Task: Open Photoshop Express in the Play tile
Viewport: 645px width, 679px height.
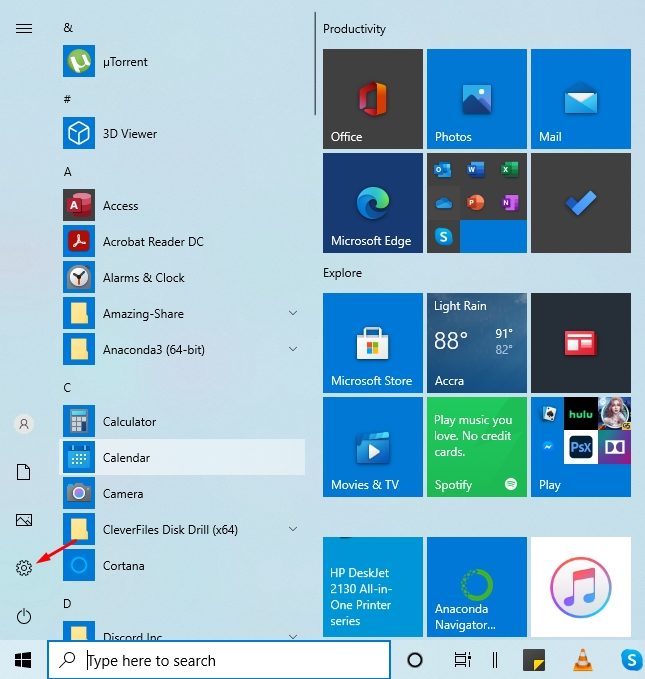Action: 580,447
